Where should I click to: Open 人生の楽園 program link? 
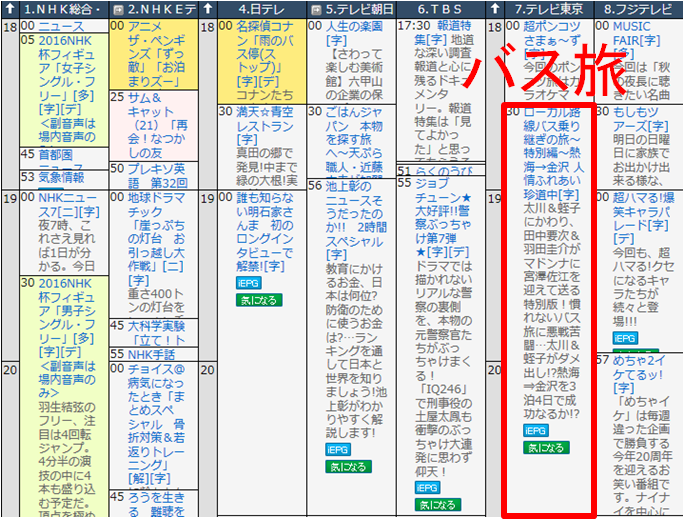355,33
